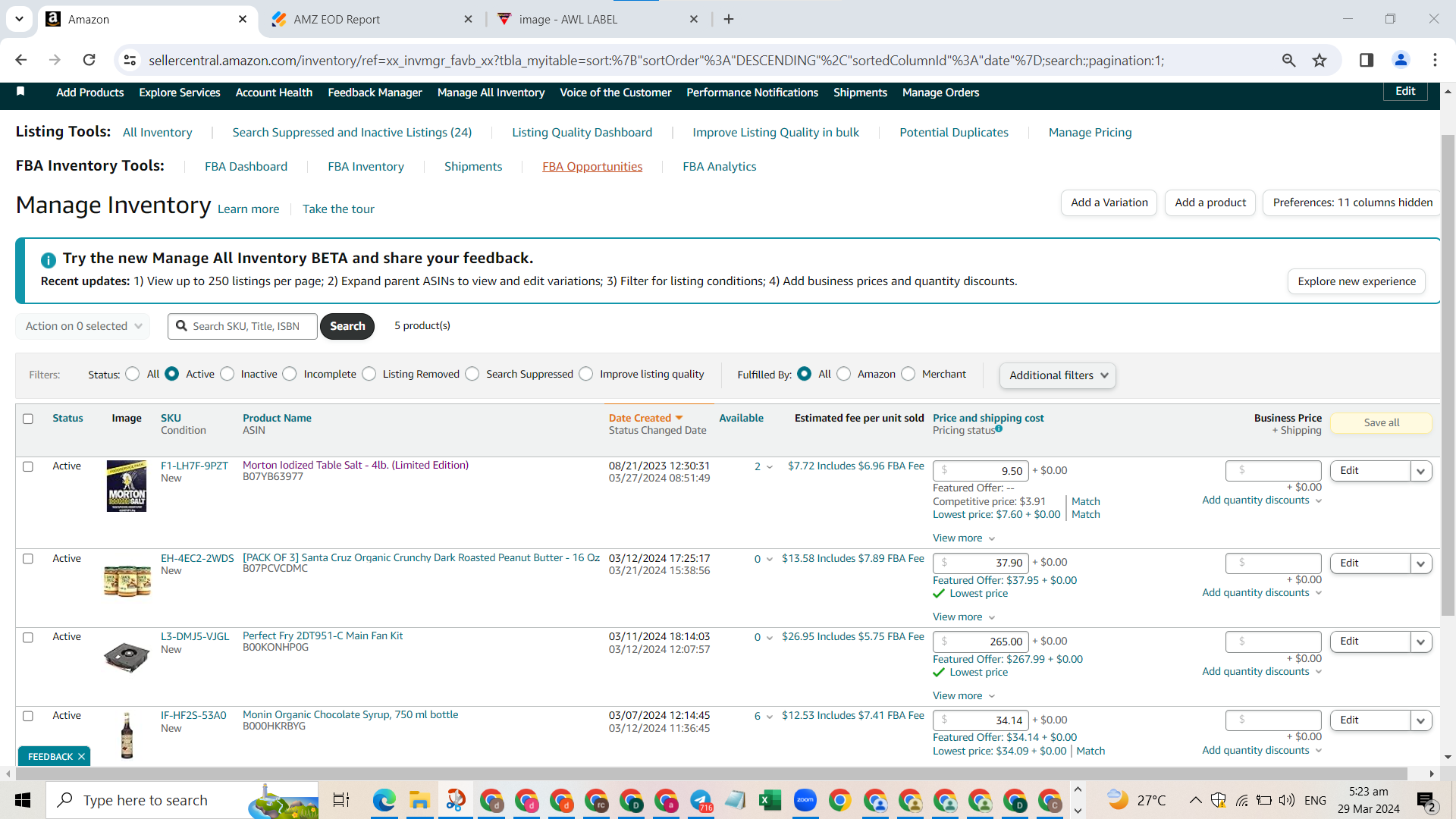Screen dimensions: 1456x819
Task: Open Search Suppressed and Inactive Listings link
Action: point(352,133)
